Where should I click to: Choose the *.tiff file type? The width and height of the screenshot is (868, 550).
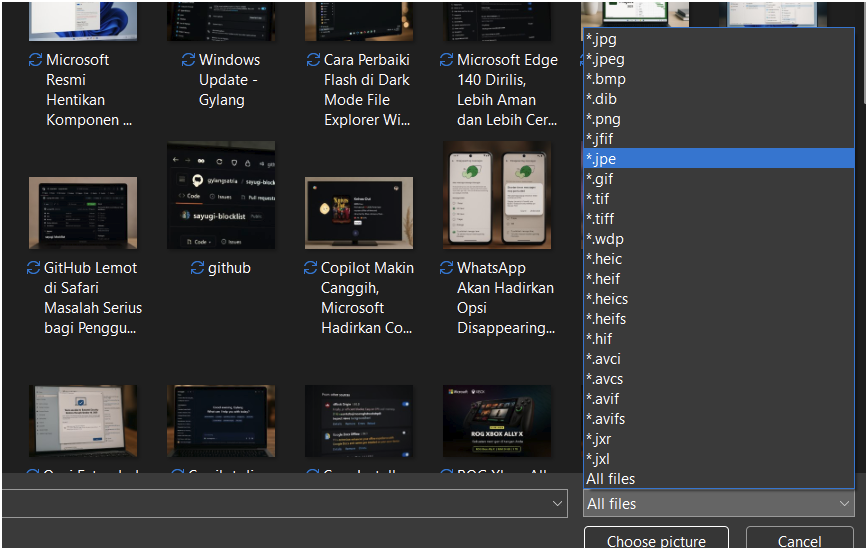719,219
